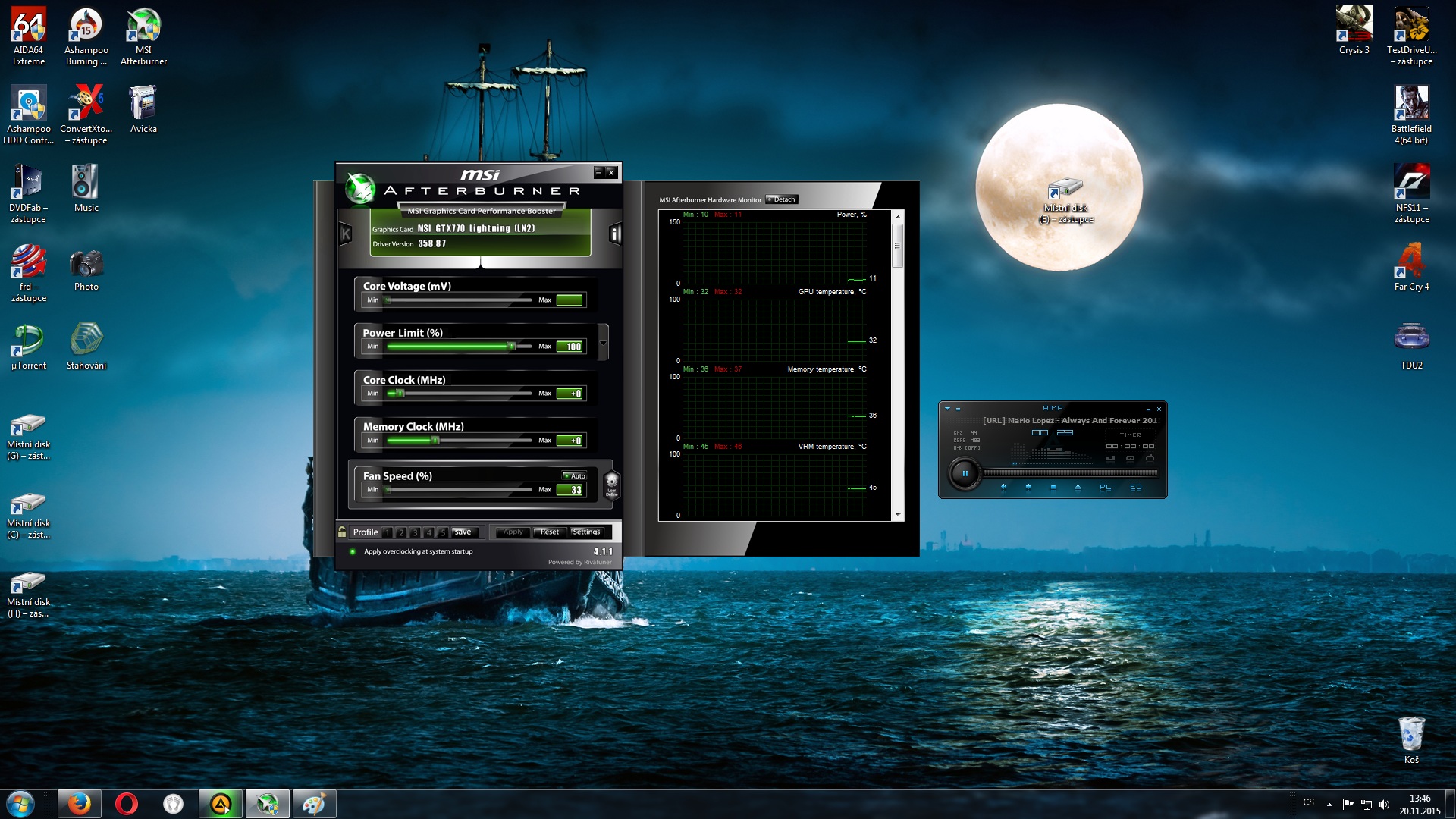The width and height of the screenshot is (1456, 819).
Task: Click the Afterburner info 'i' side button
Action: coord(615,234)
